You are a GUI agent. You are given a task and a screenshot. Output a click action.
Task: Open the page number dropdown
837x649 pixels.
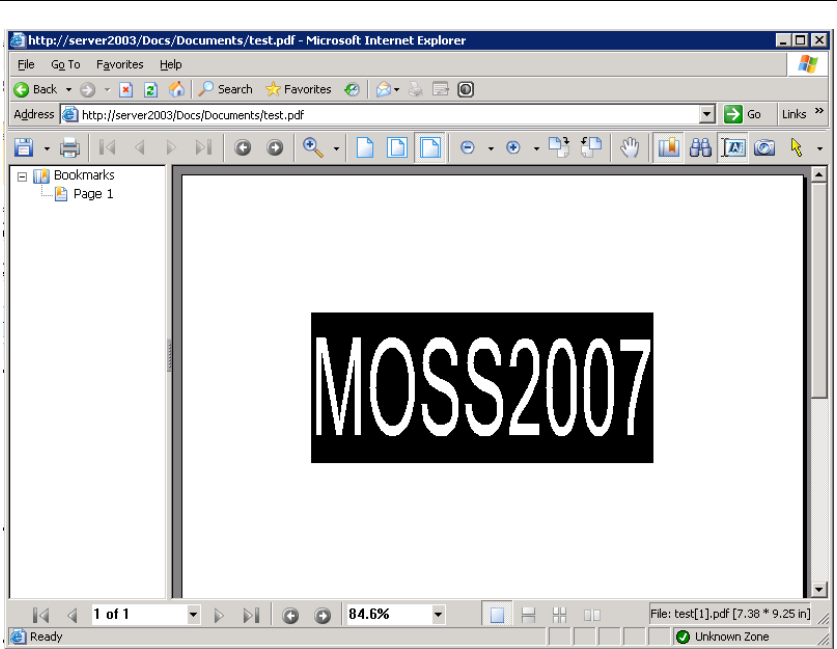(193, 615)
